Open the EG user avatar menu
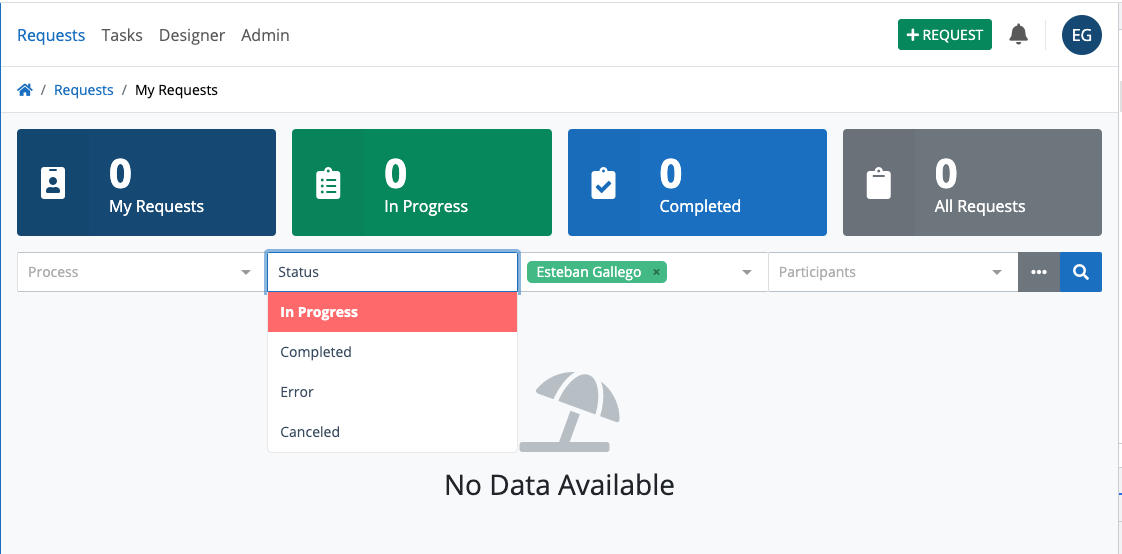 click(x=1081, y=35)
